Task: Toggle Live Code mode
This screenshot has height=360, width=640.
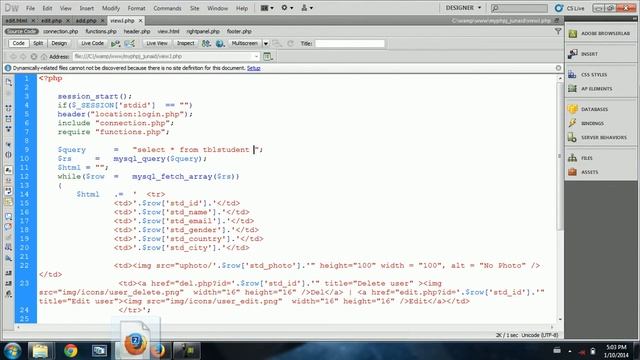Action: (92, 43)
